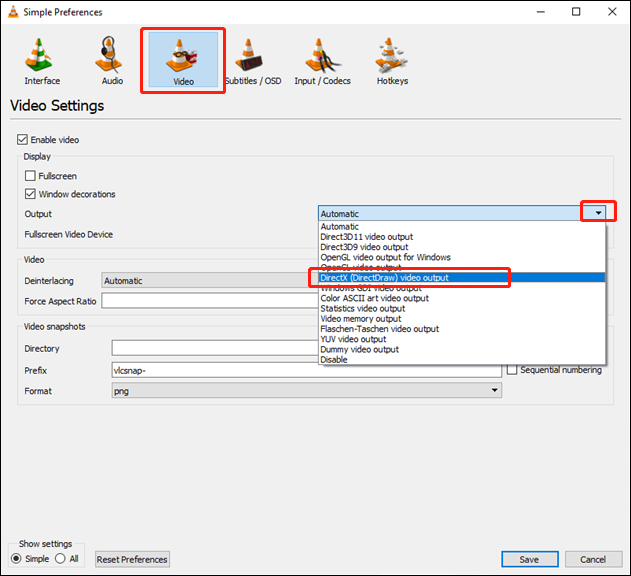Enable Sequential numbering checkbox

(512, 370)
